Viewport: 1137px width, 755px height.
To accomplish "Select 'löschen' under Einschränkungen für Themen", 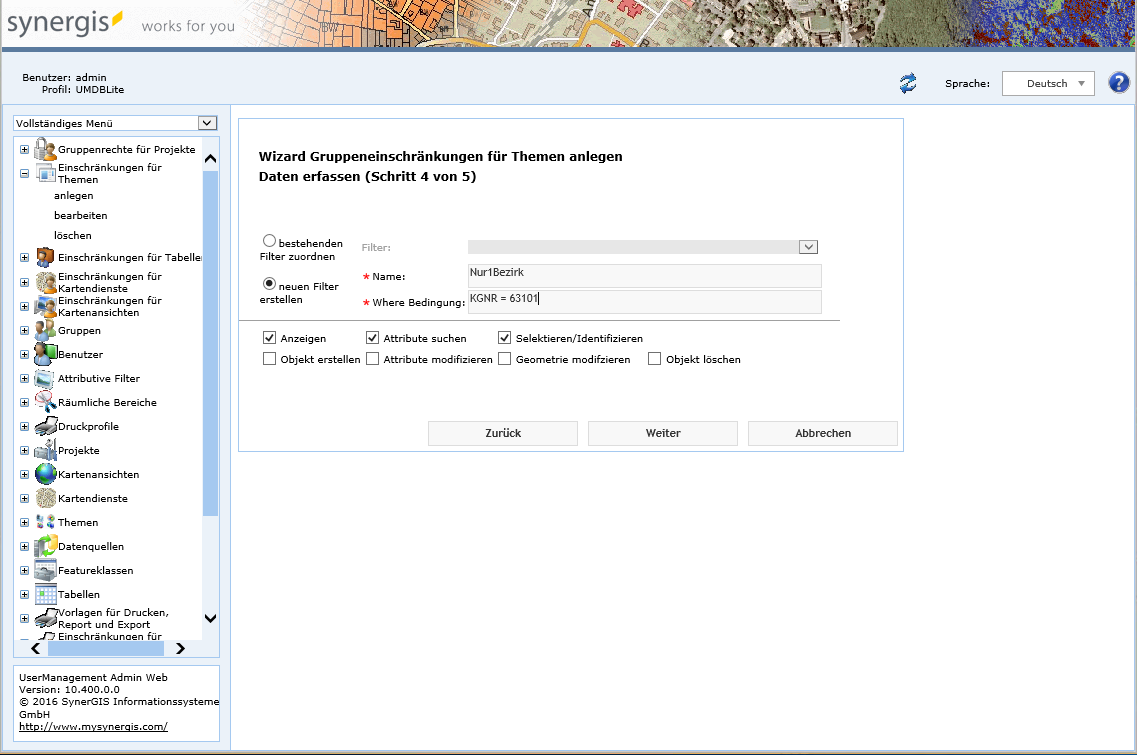I will click(73, 236).
